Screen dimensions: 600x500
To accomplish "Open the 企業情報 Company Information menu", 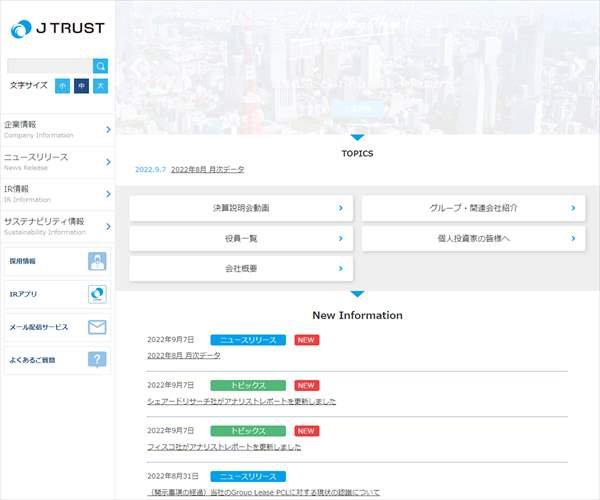I will point(57,129).
